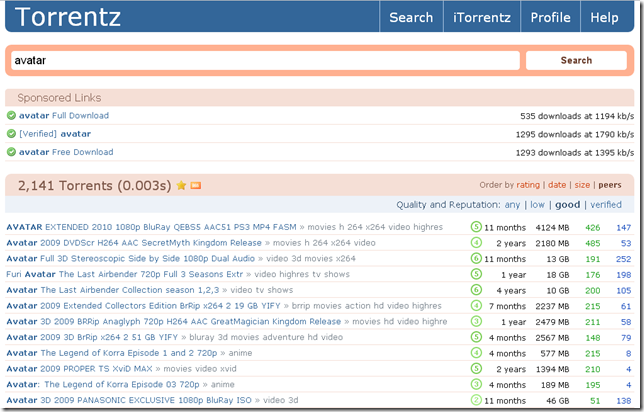The image size is (644, 412).
Task: Open Avatar 2009 DVDScr H264 AAC torrent
Action: point(134,242)
